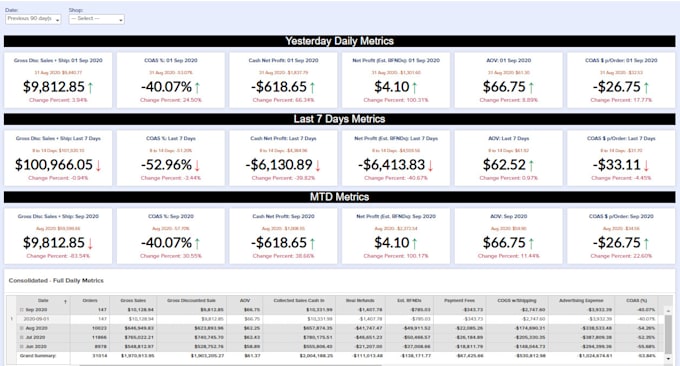
Task: Click the Yesterday Daily Metrics header bar
Action: click(340, 41)
